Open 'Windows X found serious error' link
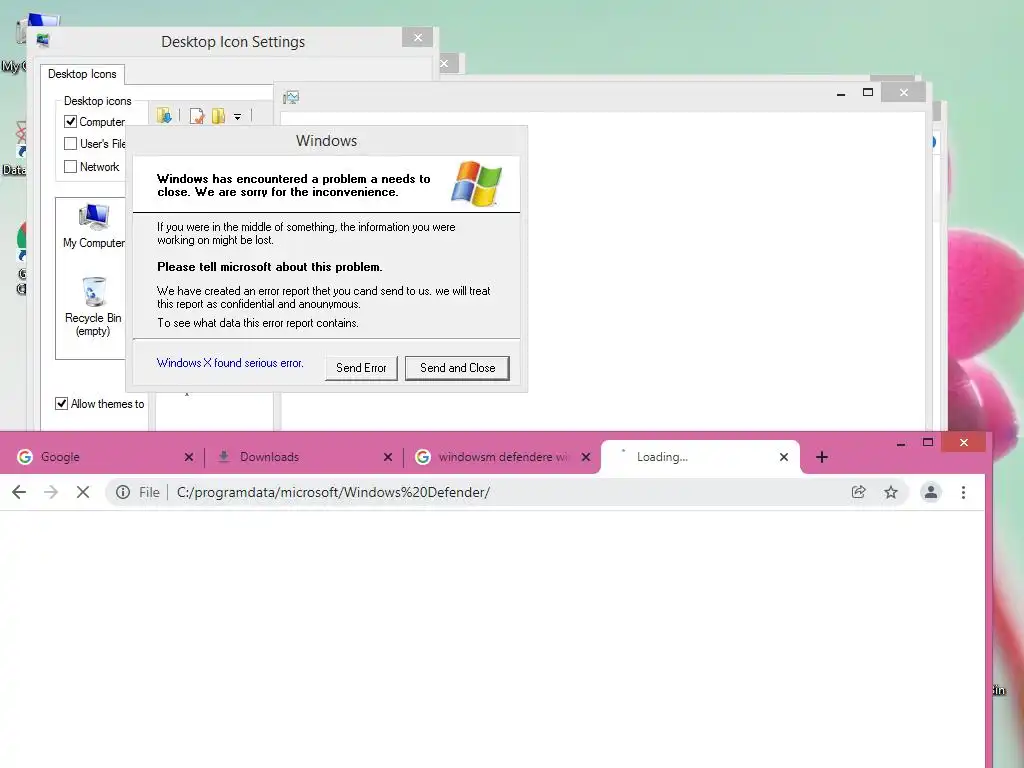The image size is (1024, 768). coord(230,362)
